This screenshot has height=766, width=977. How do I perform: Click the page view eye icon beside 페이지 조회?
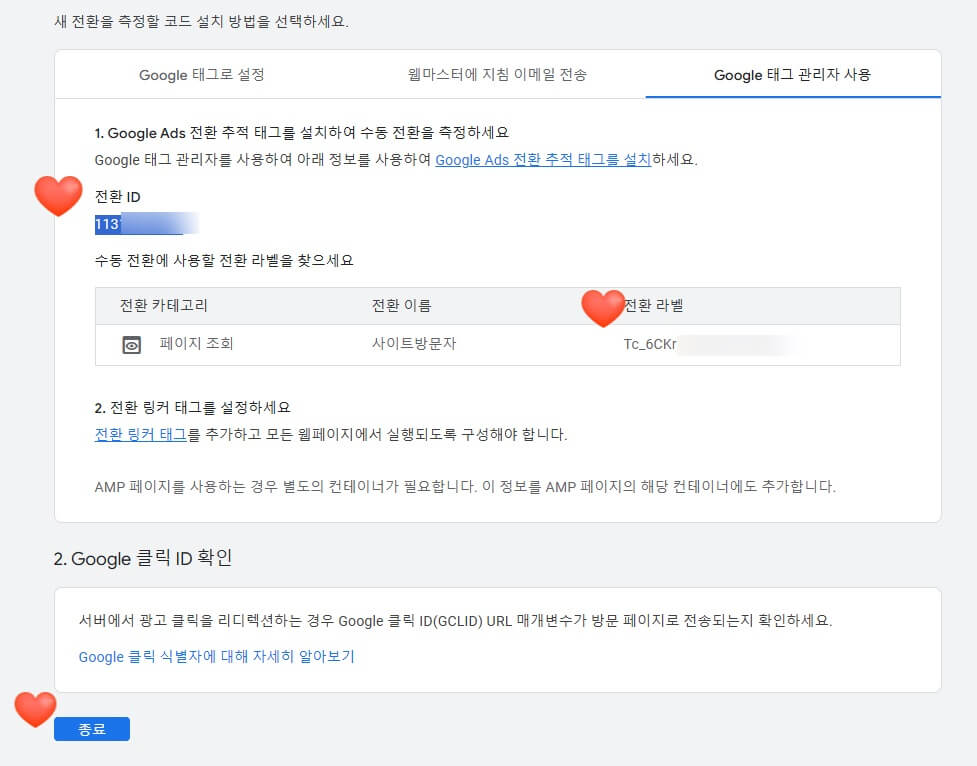(131, 345)
